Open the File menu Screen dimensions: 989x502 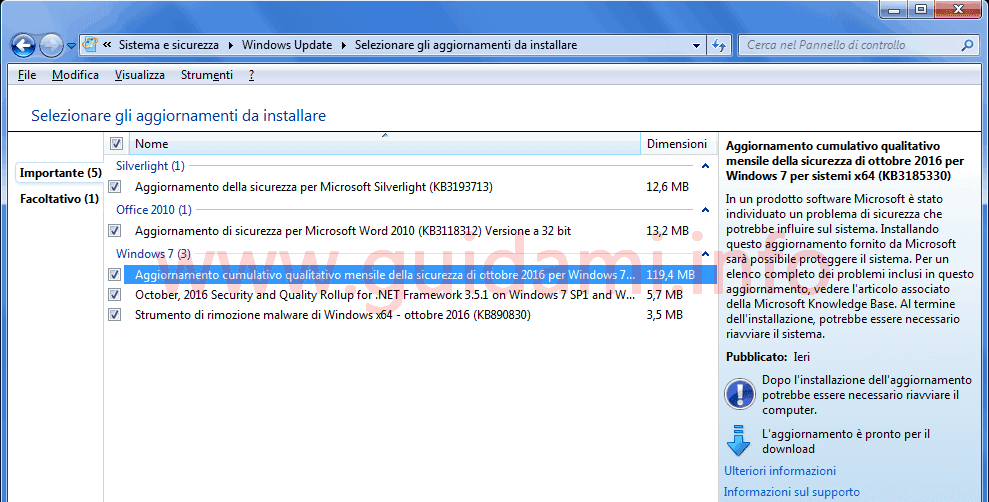[x=26, y=75]
